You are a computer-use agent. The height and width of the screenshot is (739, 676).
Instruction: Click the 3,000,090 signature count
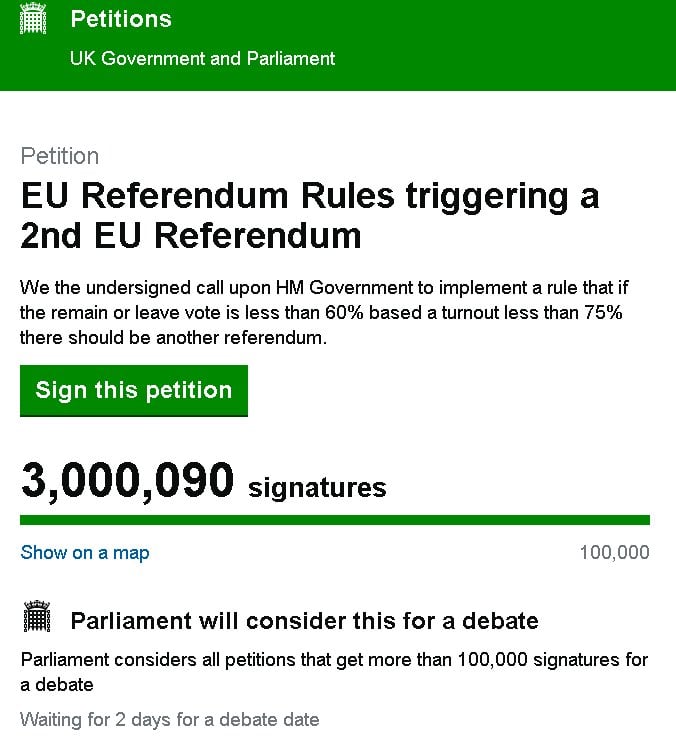[127, 482]
